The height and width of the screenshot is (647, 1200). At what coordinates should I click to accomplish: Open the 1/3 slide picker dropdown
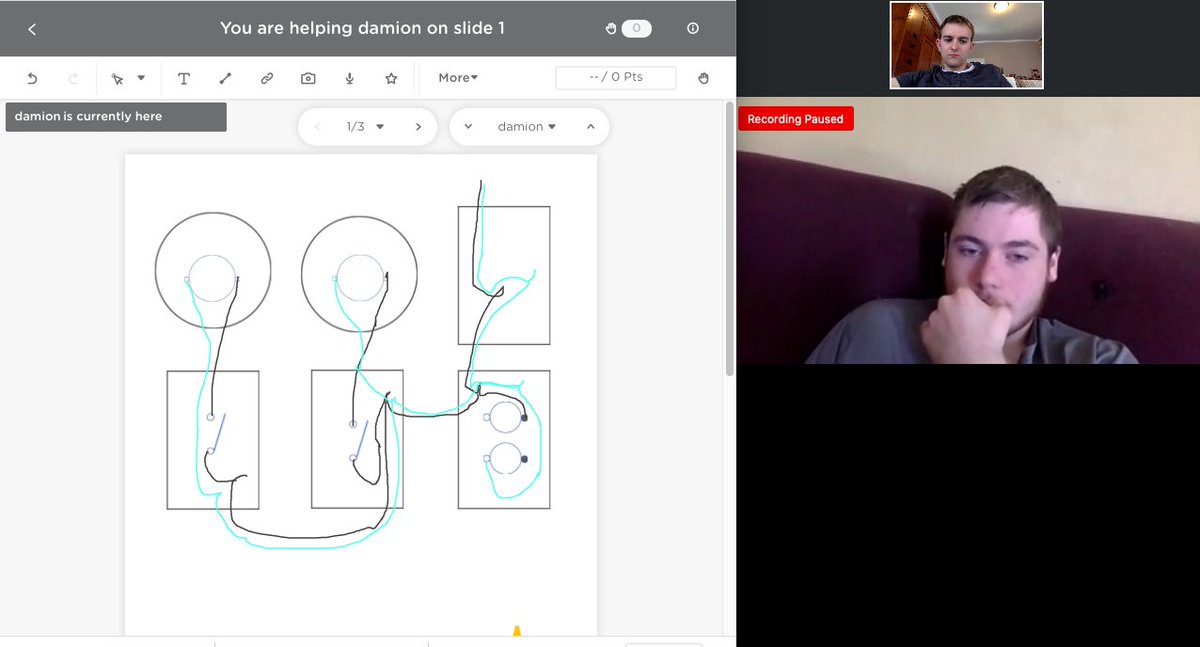(365, 127)
